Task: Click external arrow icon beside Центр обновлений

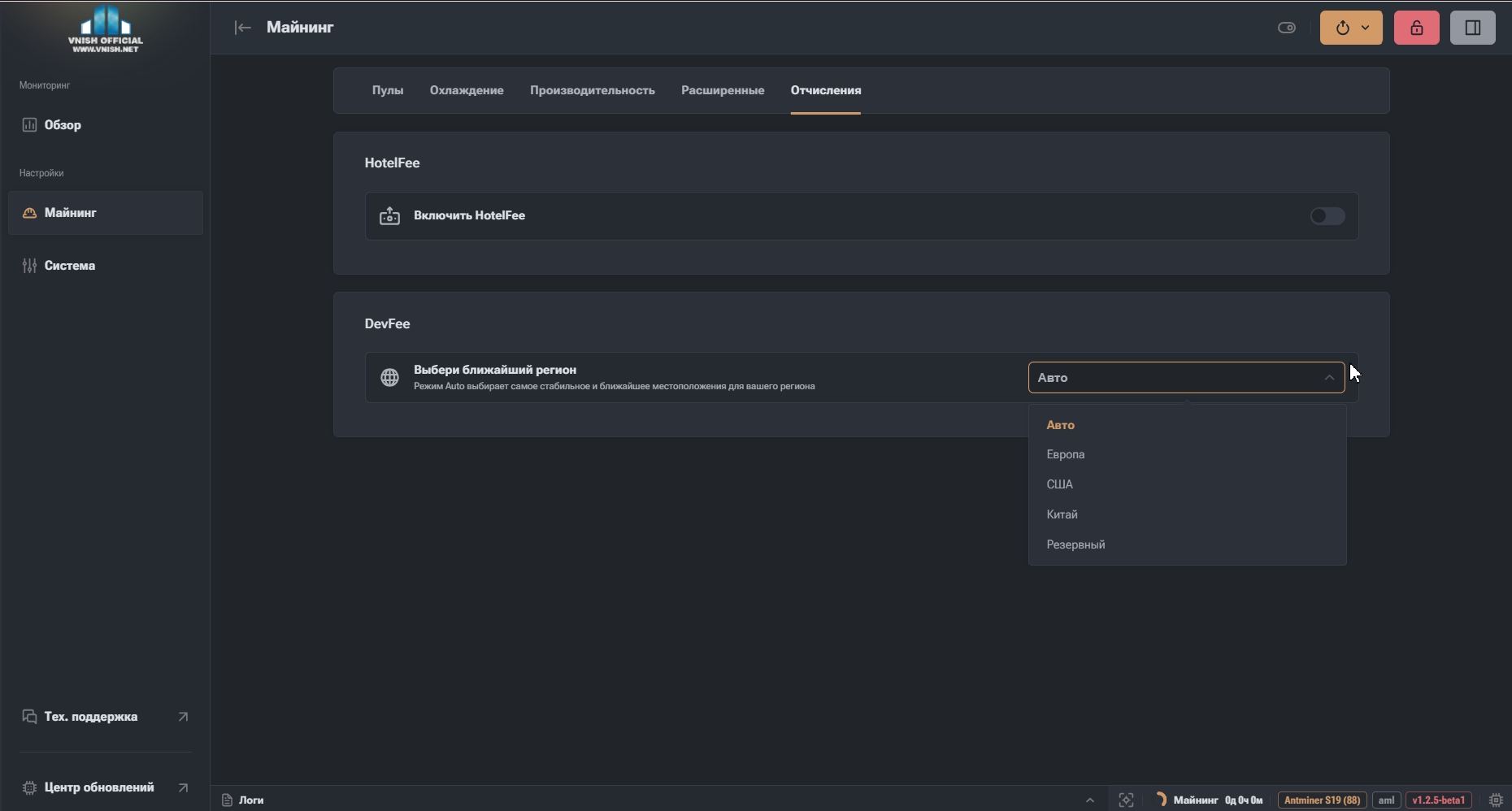Action: pos(183,787)
